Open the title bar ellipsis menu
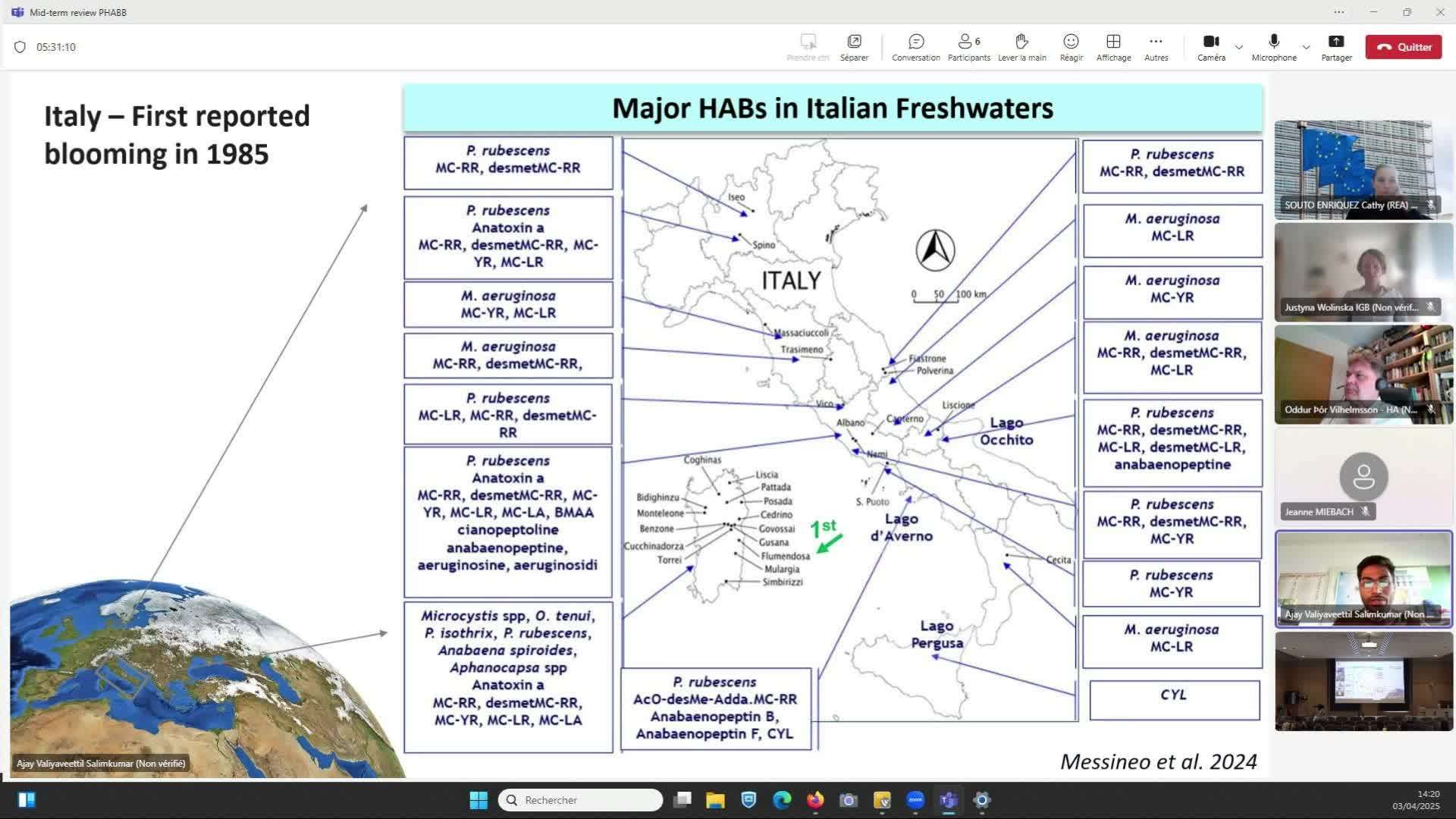The image size is (1456, 819). 1339,12
